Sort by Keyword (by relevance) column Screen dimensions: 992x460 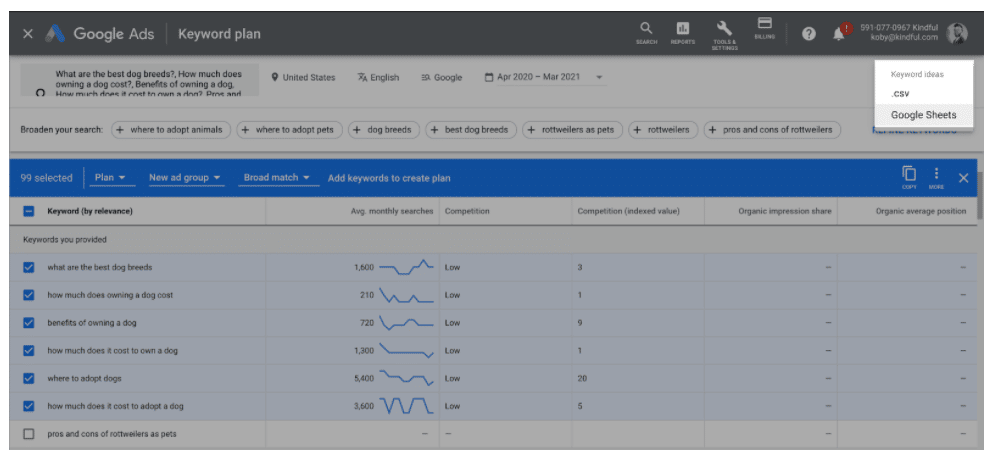click(90, 211)
